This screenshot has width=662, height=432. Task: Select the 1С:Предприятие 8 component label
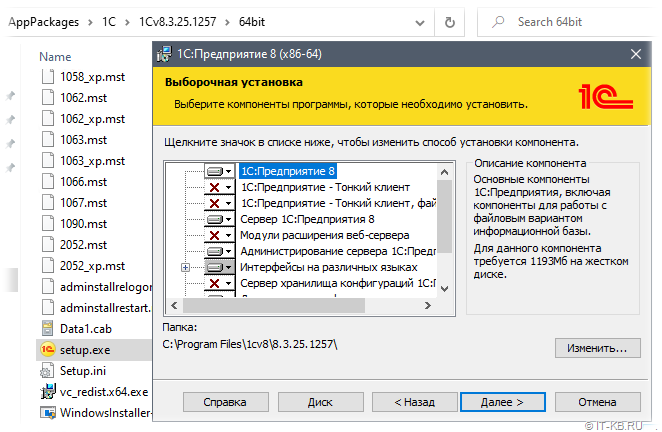point(288,171)
